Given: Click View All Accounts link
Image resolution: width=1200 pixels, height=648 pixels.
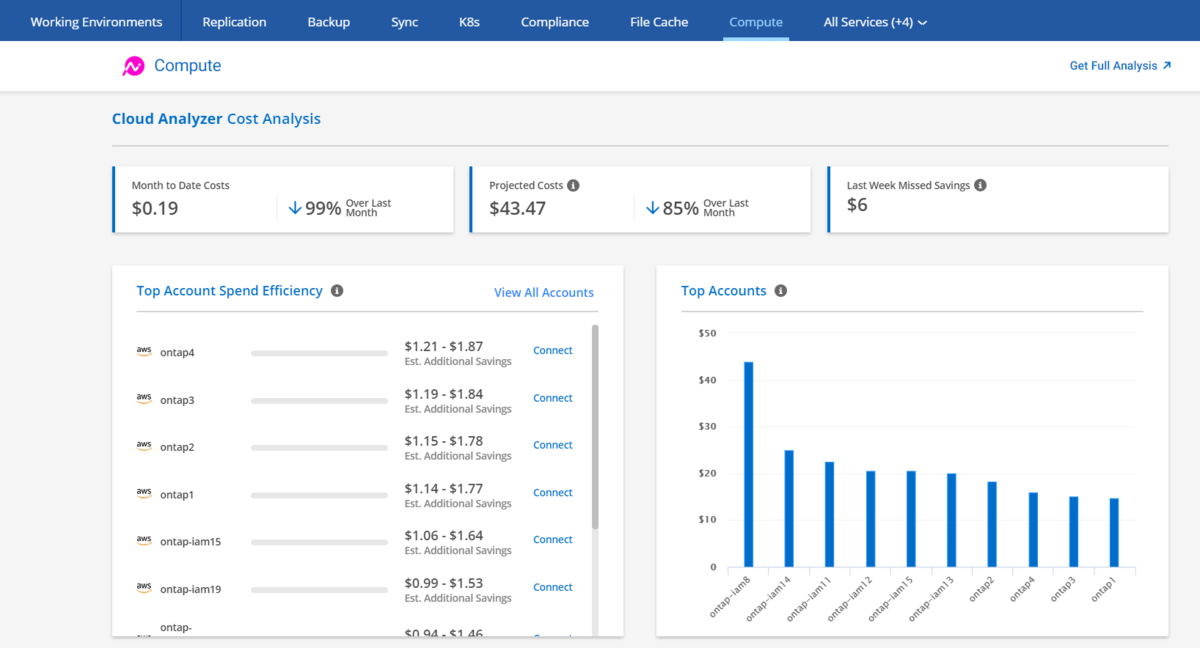Looking at the screenshot, I should (x=544, y=293).
